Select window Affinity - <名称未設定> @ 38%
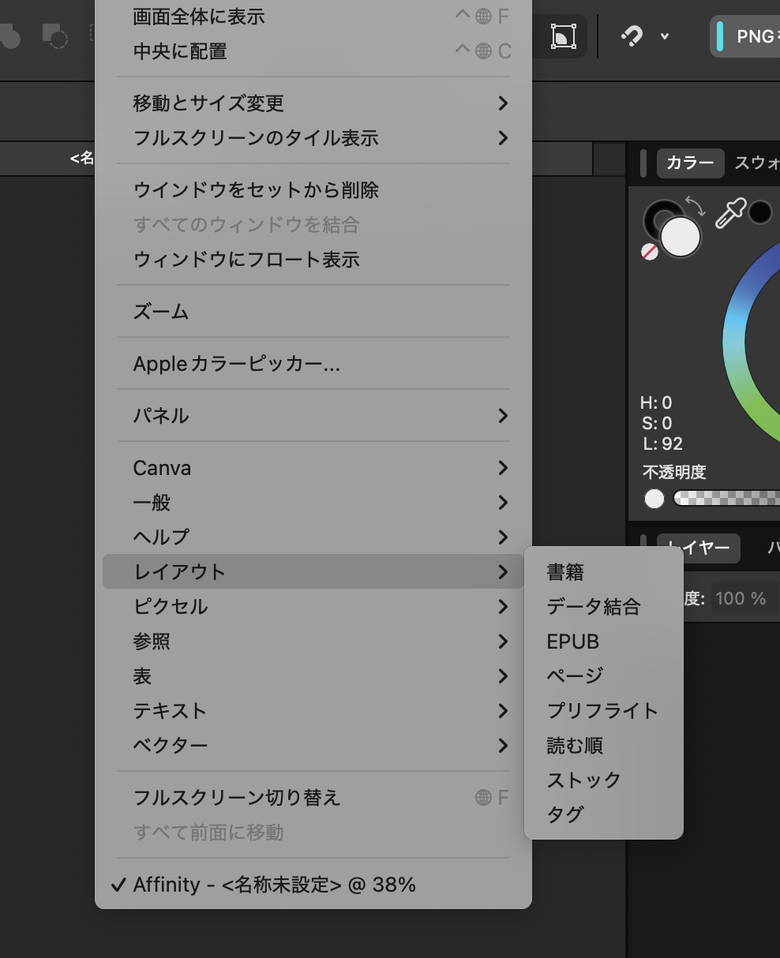The image size is (780, 958). (313, 885)
